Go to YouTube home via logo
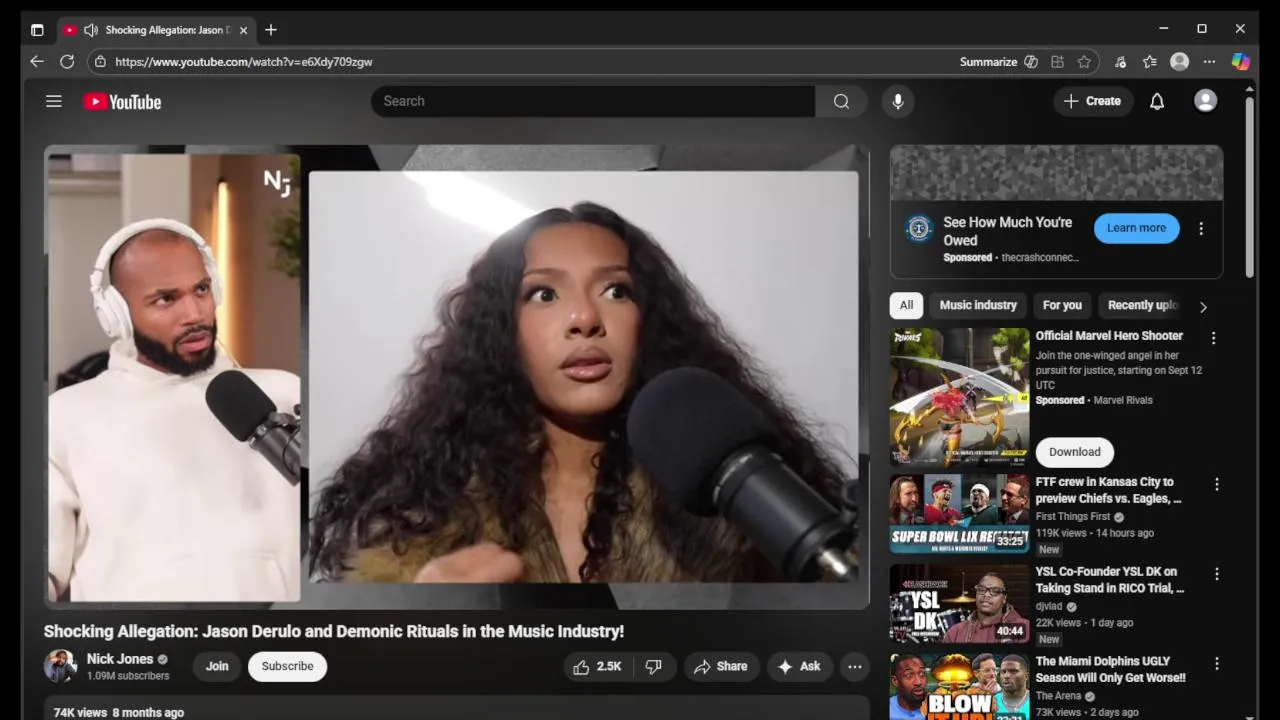This screenshot has width=1280, height=720. 122,101
